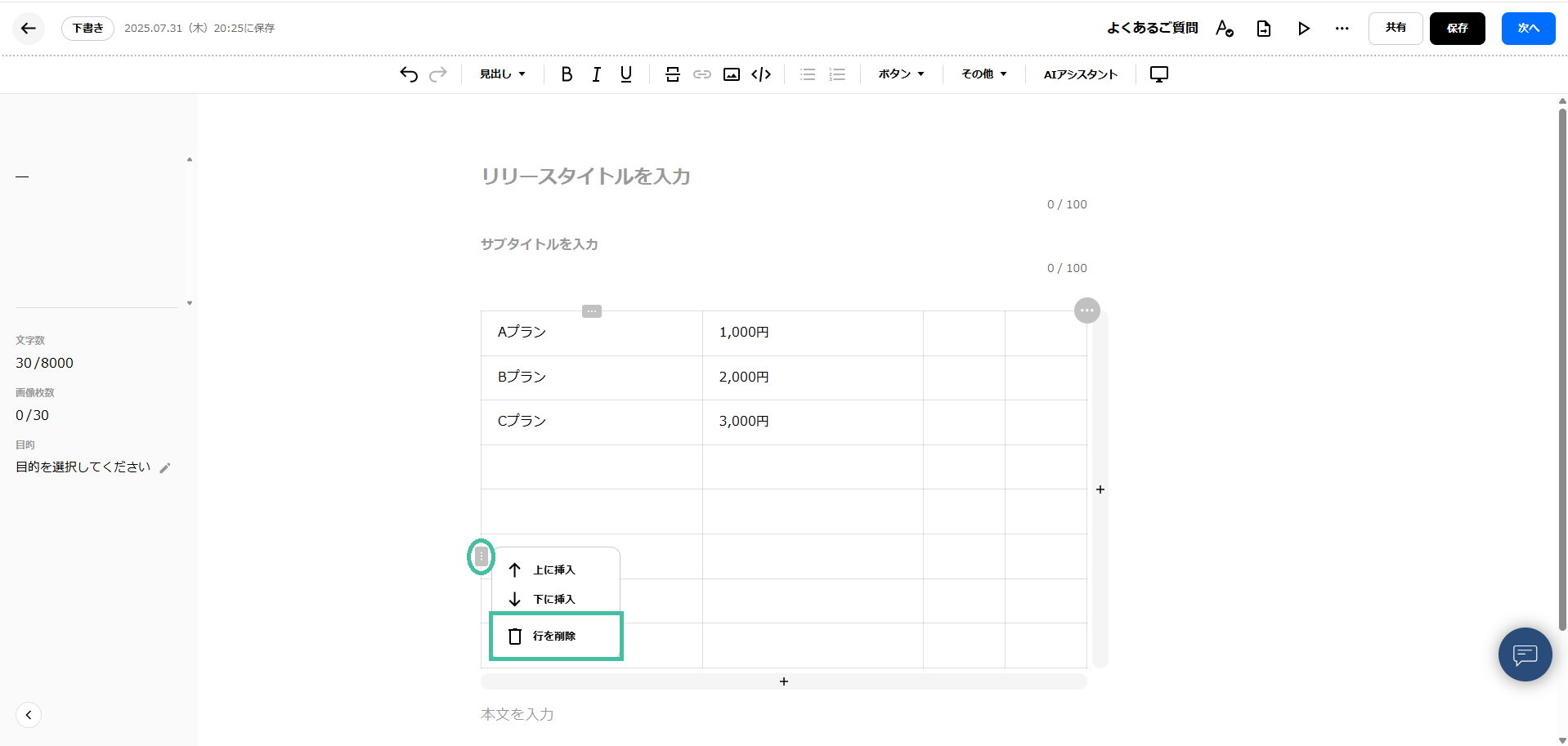The height and width of the screenshot is (746, 1568).
Task: Open the chat support bubble
Action: [x=1524, y=654]
